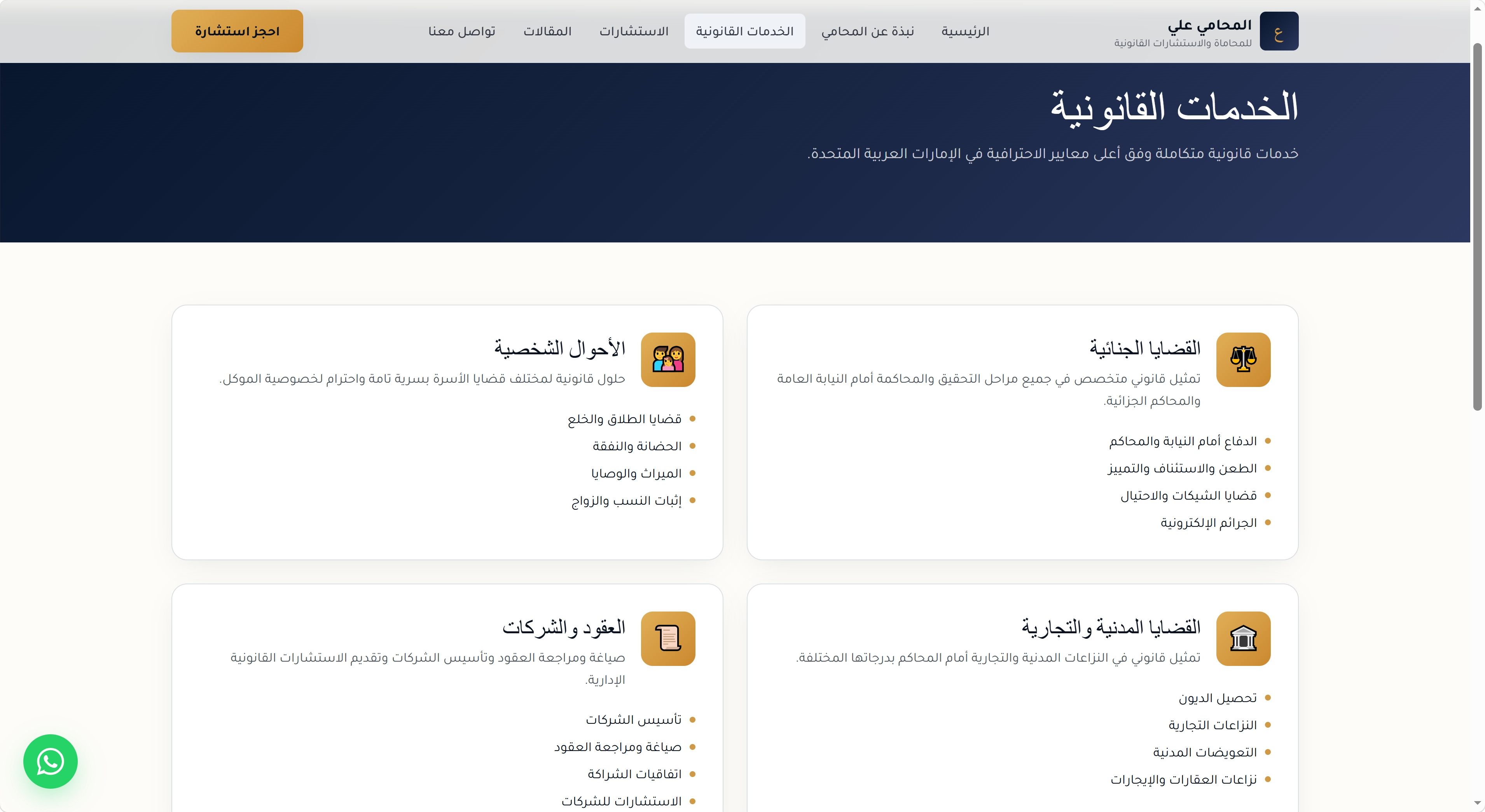Click list item الدفاع أمام النيابة والمحاكم
The width and height of the screenshot is (1485, 812).
(x=1183, y=441)
